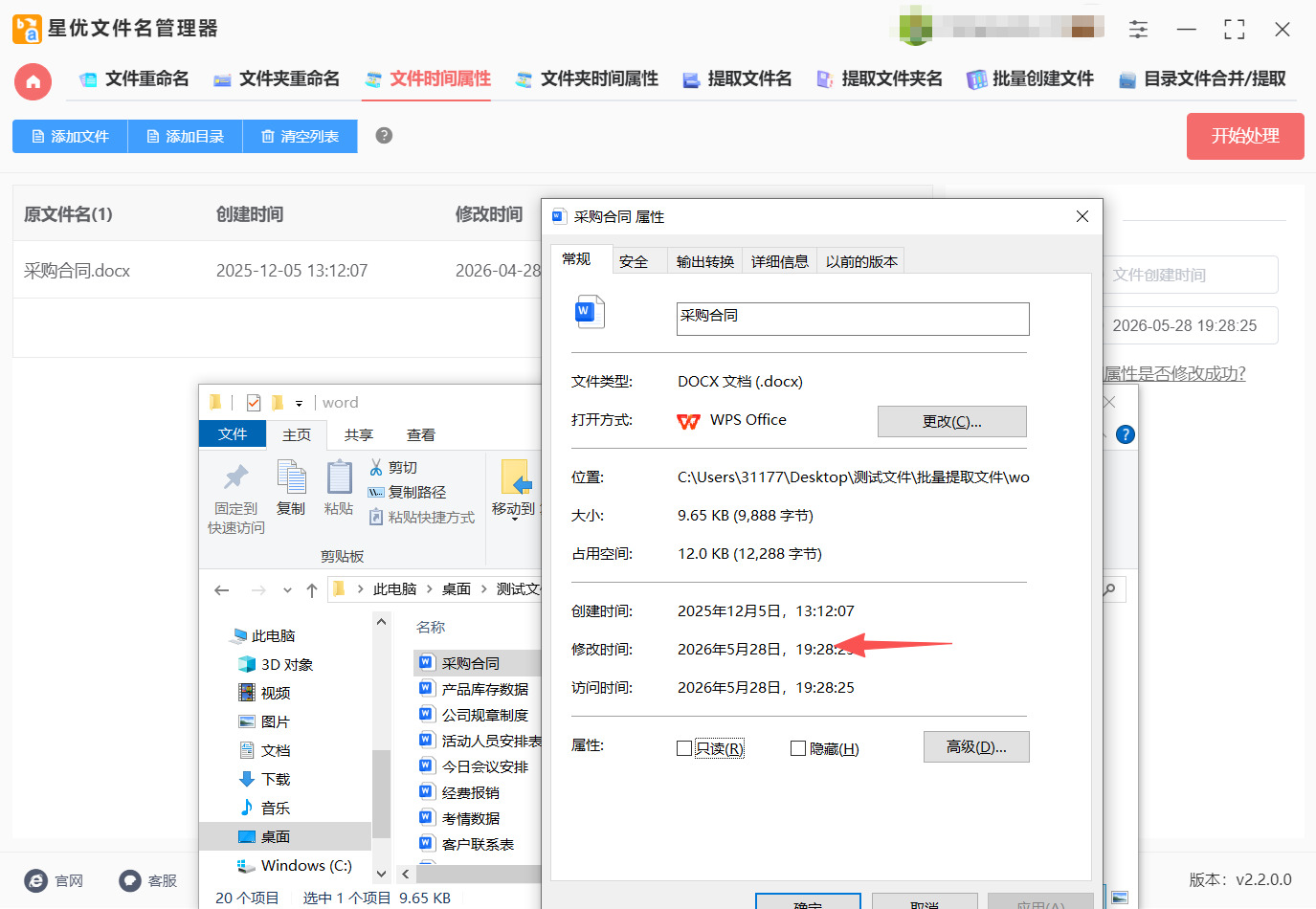Click the navigation pane scroll-down arrow
This screenshot has height=909, width=1316.
381,873
